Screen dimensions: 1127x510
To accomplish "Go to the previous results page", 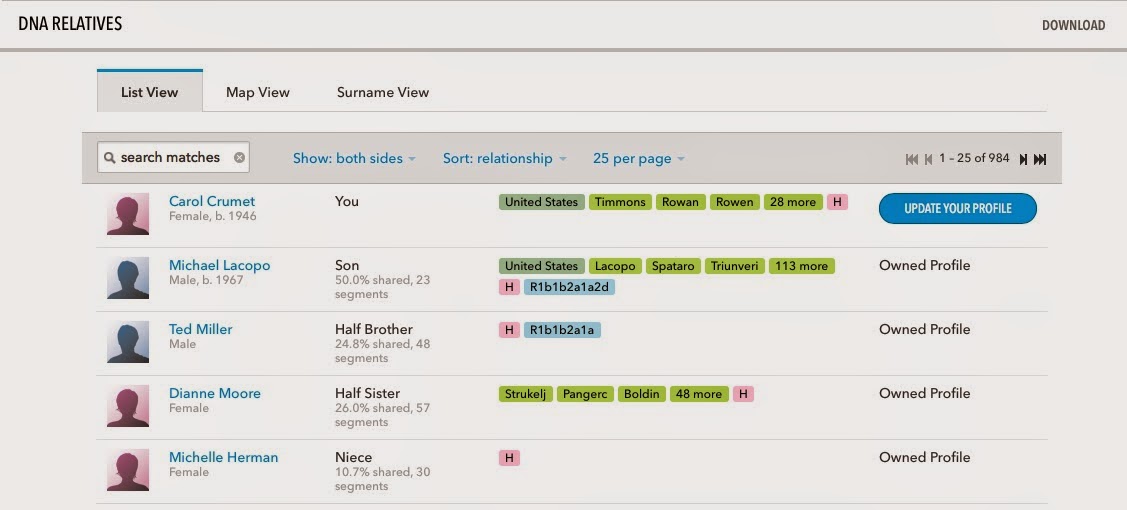I will 929,159.
